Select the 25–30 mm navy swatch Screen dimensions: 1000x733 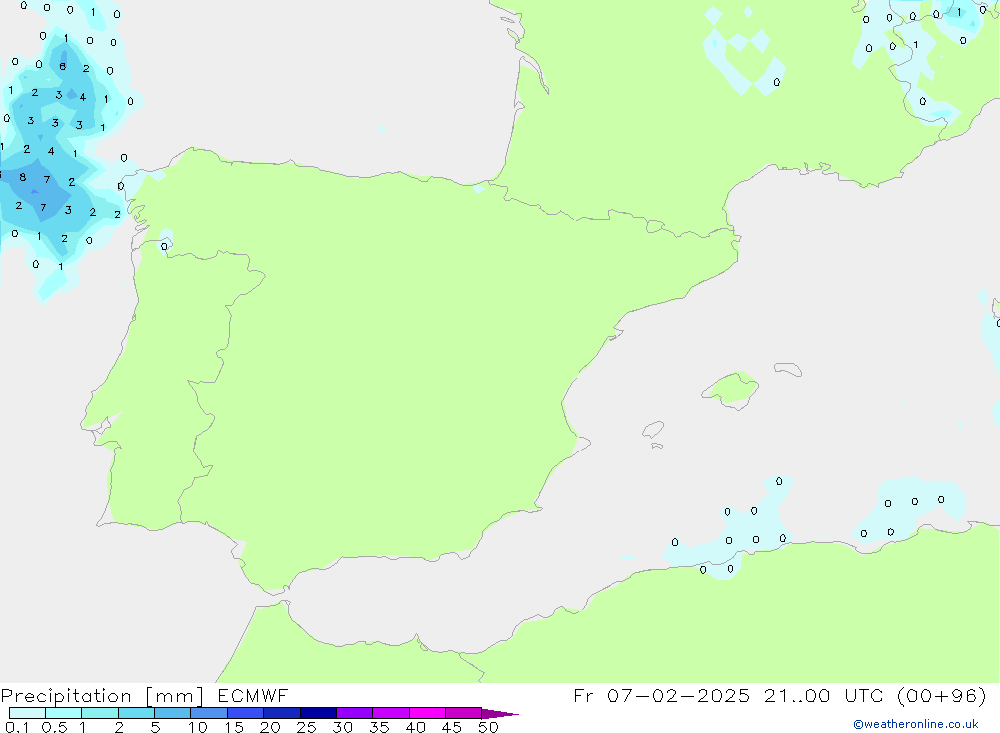click(318, 713)
